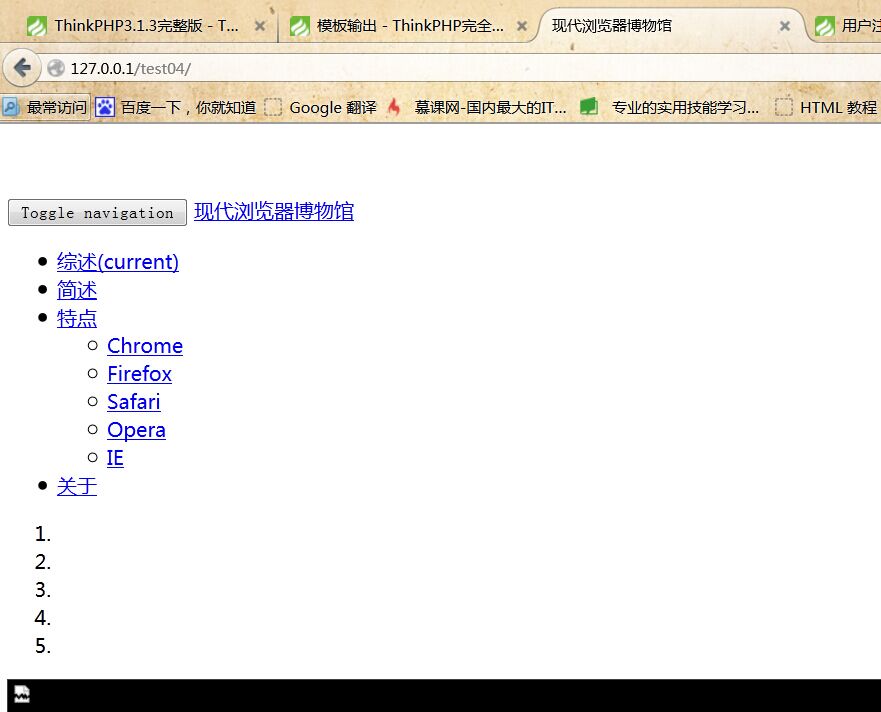Image resolution: width=881 pixels, height=712 pixels.
Task: Open the Firefox link in submenu
Action: (139, 374)
